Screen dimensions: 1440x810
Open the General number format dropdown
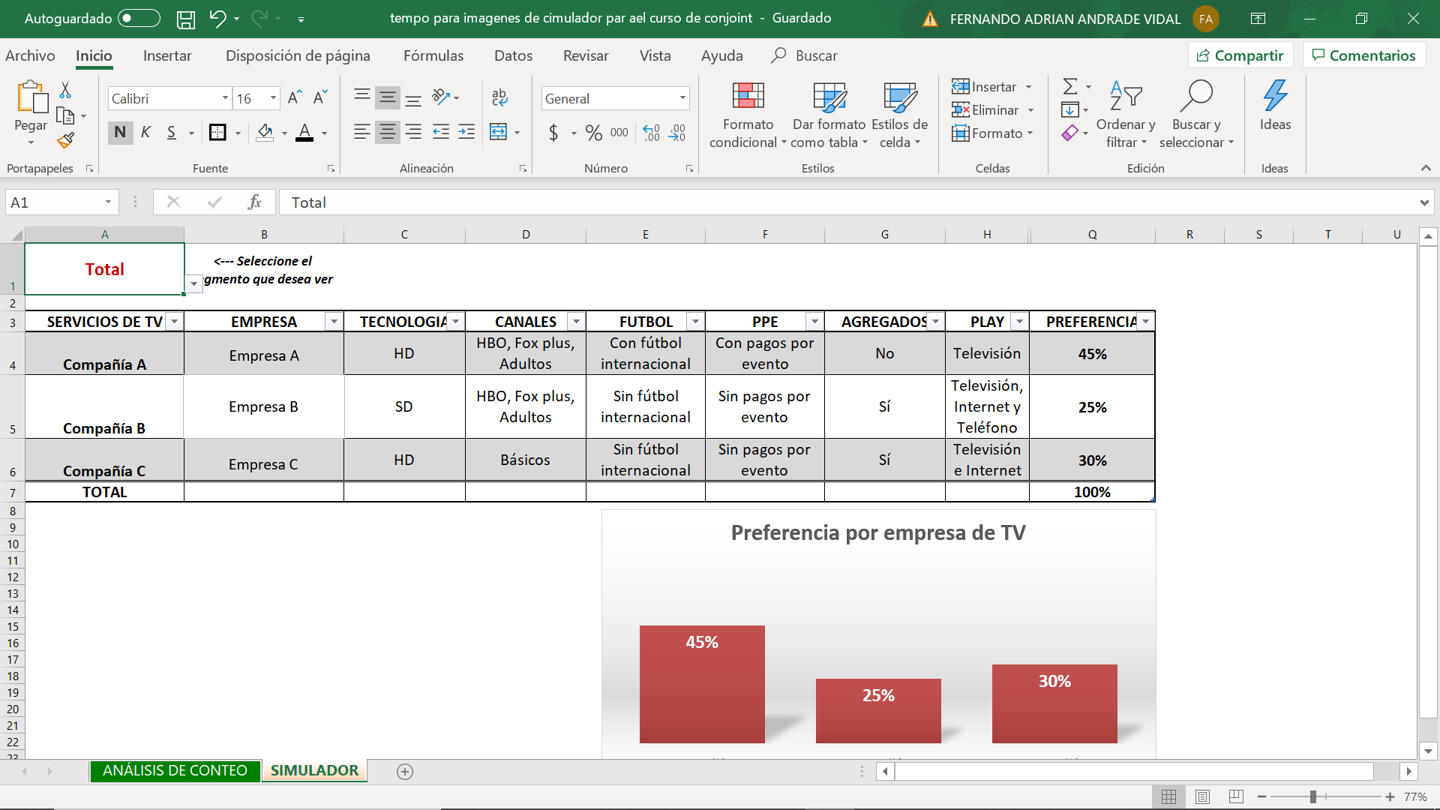[683, 99]
